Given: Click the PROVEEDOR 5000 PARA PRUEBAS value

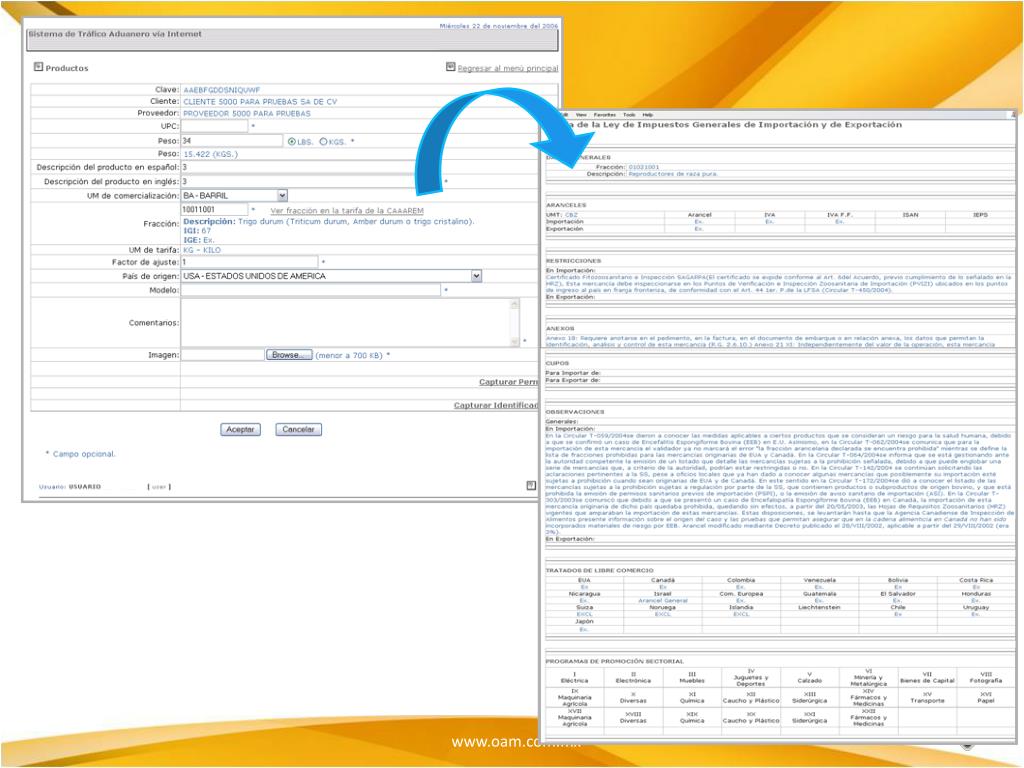Looking at the screenshot, I should click(x=247, y=114).
